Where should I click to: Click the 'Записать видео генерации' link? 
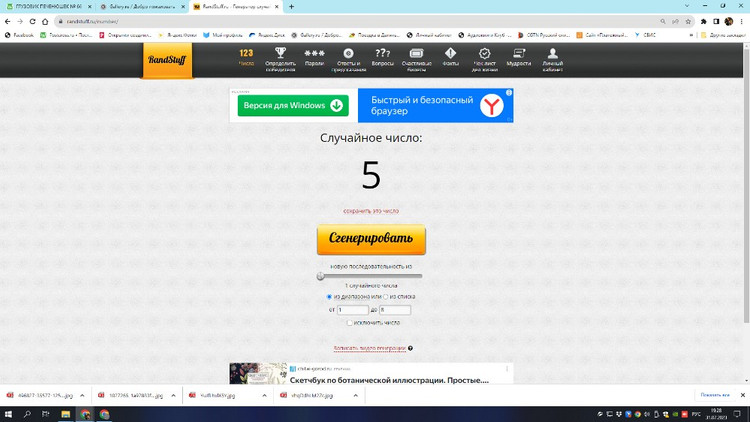pos(369,349)
